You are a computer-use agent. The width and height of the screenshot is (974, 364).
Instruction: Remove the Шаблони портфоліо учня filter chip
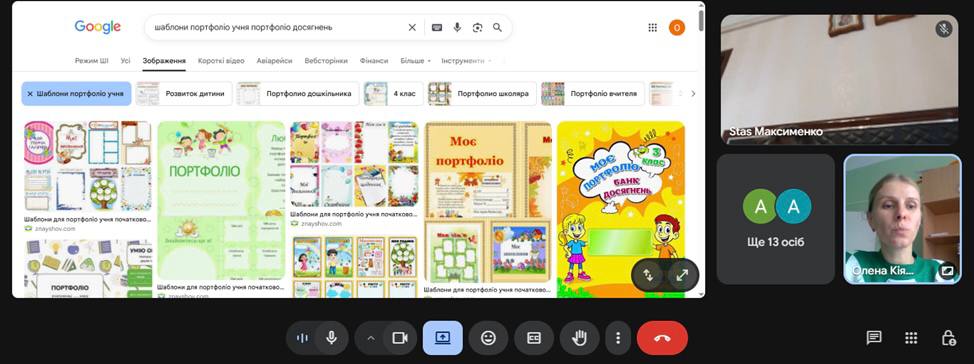click(30, 94)
